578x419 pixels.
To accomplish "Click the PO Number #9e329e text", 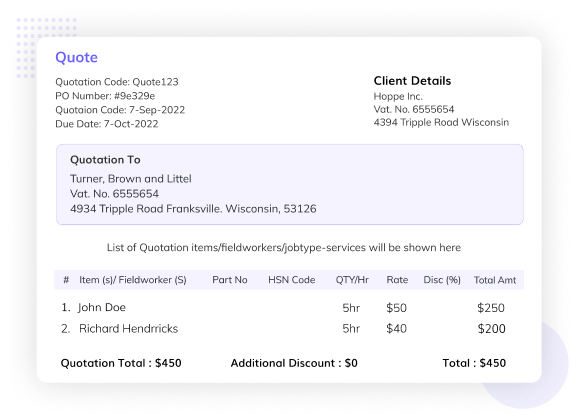I will pos(105,96).
